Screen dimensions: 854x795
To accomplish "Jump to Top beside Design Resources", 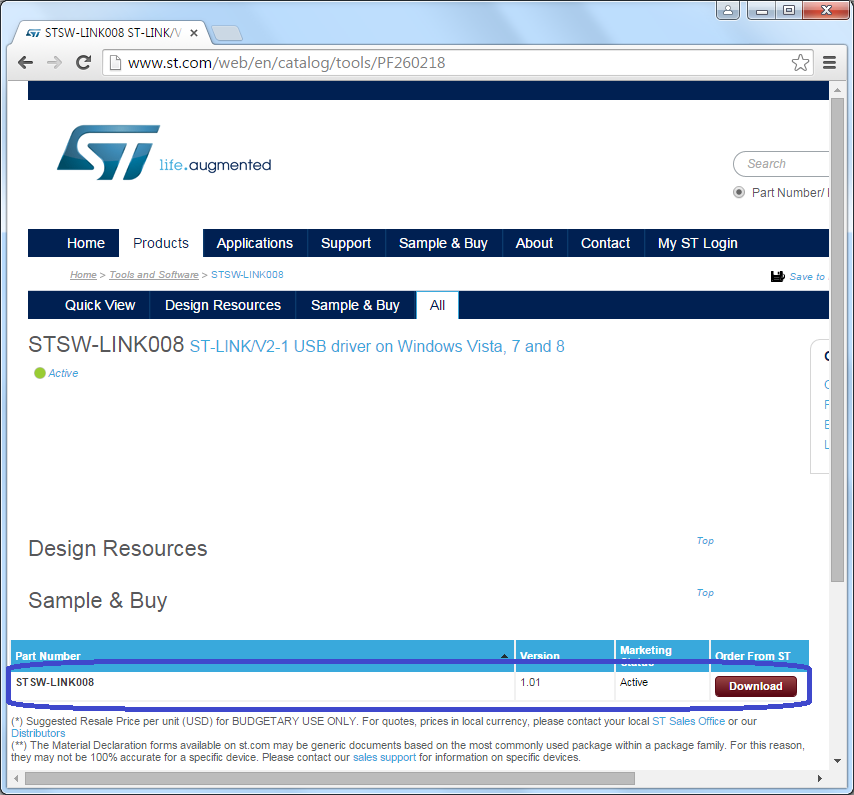I will [x=705, y=541].
